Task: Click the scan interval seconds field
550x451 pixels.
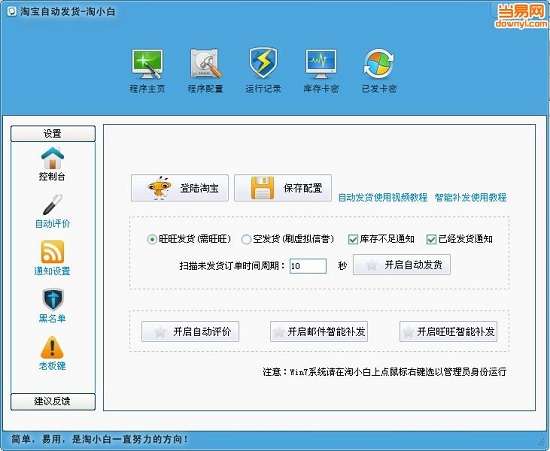Action: click(308, 266)
